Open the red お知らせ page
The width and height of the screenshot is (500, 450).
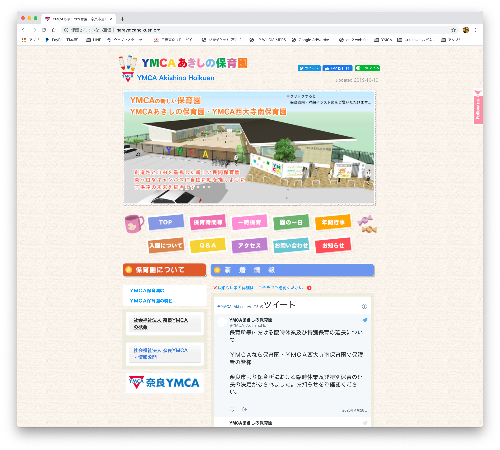333,245
